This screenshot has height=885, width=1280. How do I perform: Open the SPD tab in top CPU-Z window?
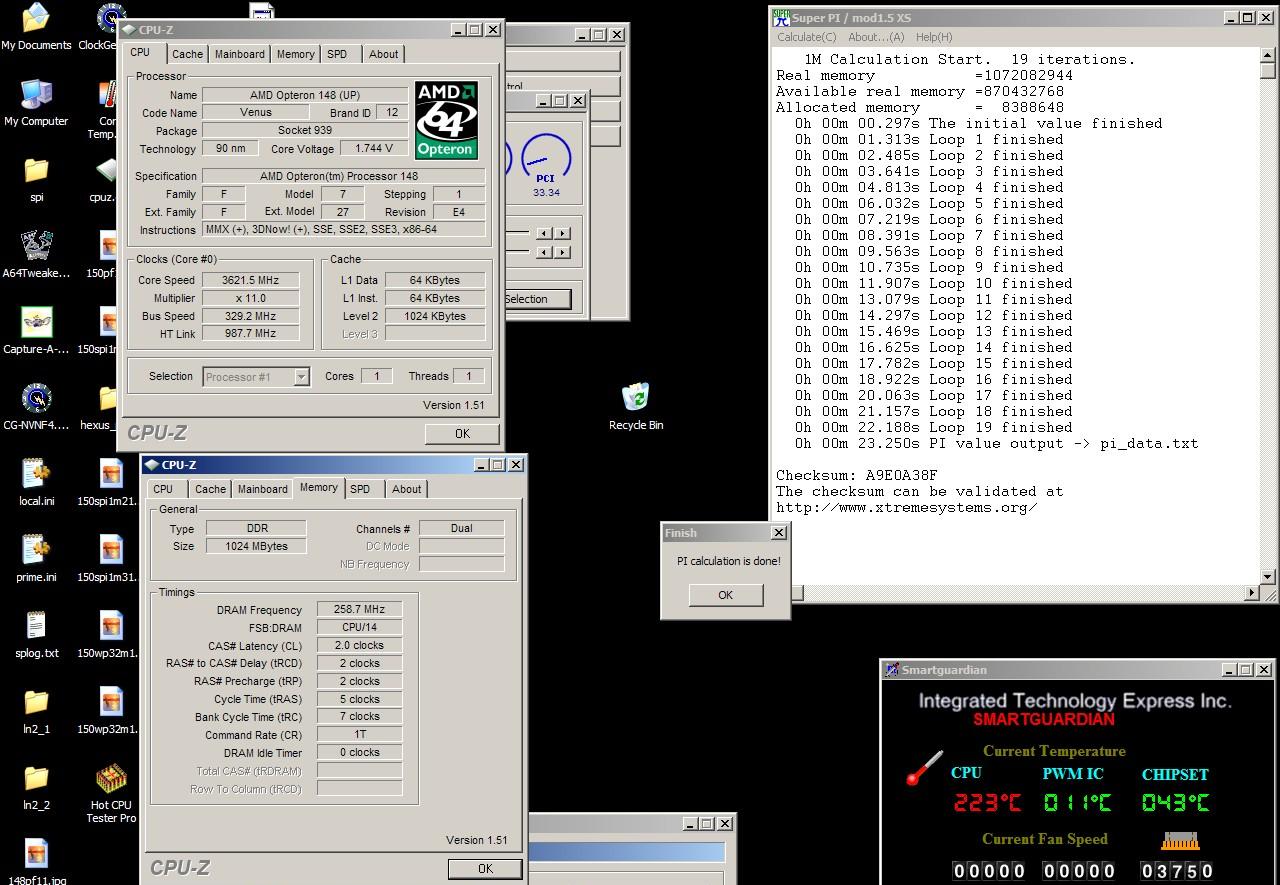tap(337, 54)
